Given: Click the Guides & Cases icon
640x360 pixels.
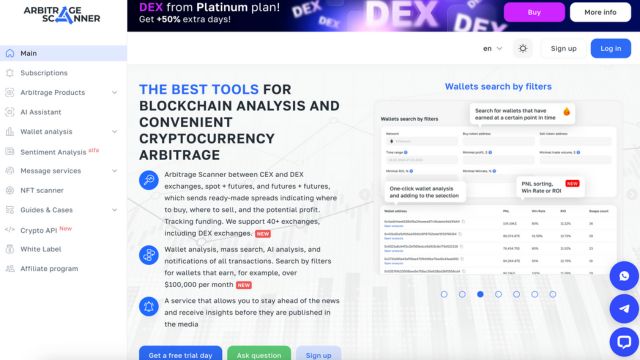Looking at the screenshot, I should (10, 210).
